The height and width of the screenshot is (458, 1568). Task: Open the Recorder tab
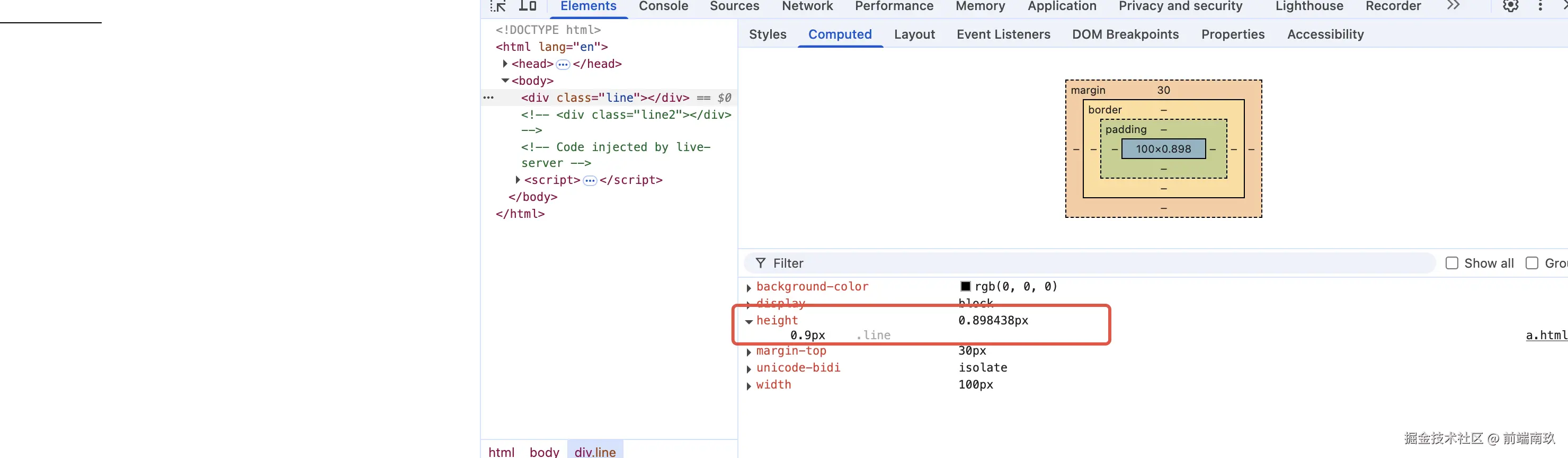coord(1393,6)
